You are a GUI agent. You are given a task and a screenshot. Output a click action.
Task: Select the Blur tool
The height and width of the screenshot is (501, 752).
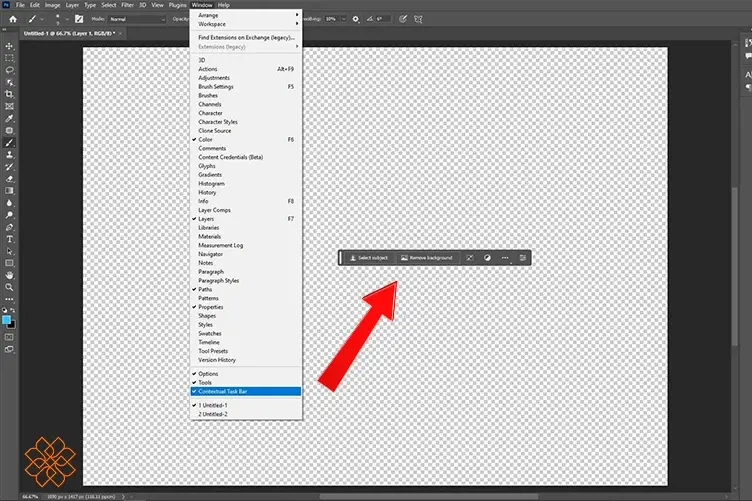(9, 203)
